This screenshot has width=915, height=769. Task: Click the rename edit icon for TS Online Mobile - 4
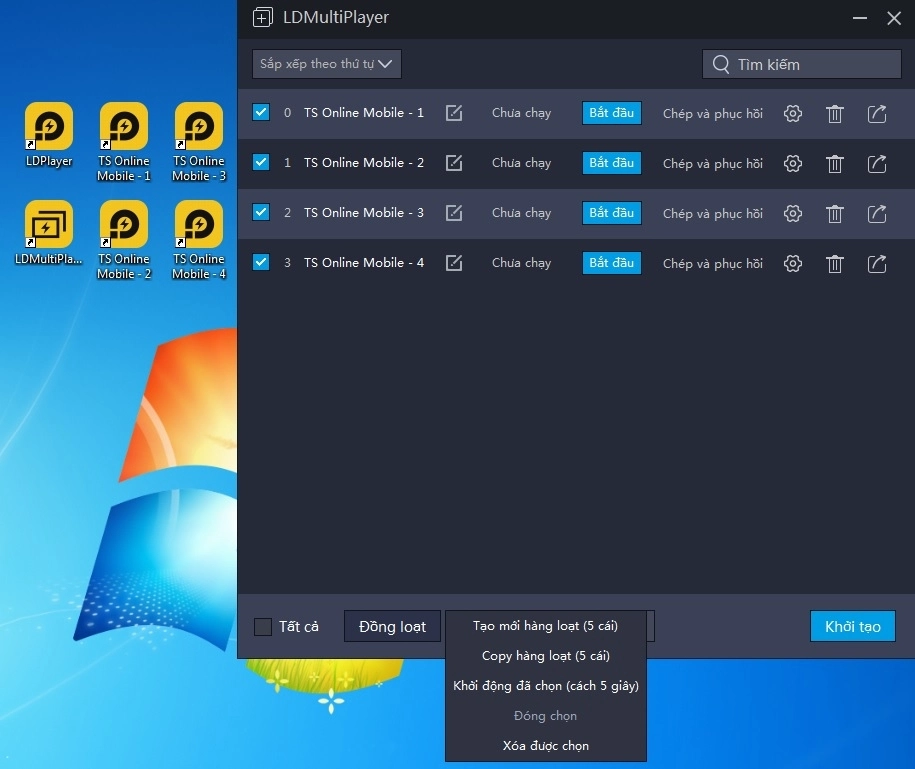point(454,263)
